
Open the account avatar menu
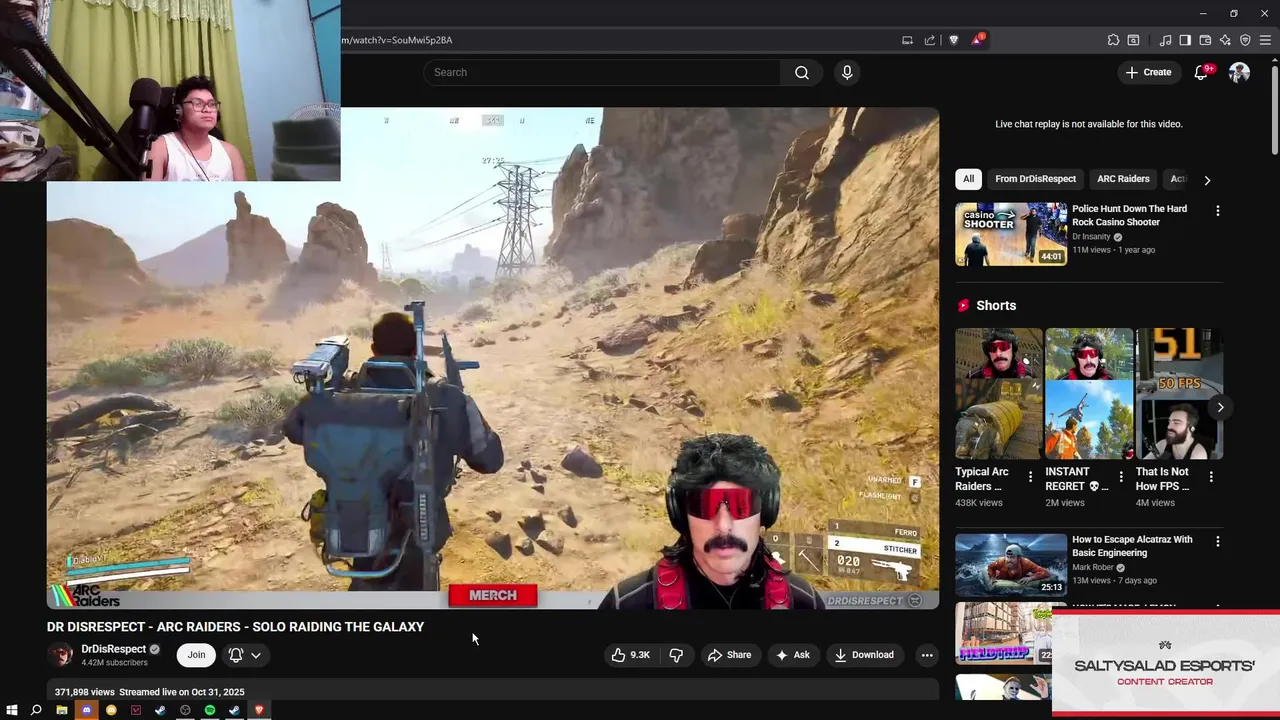1239,72
